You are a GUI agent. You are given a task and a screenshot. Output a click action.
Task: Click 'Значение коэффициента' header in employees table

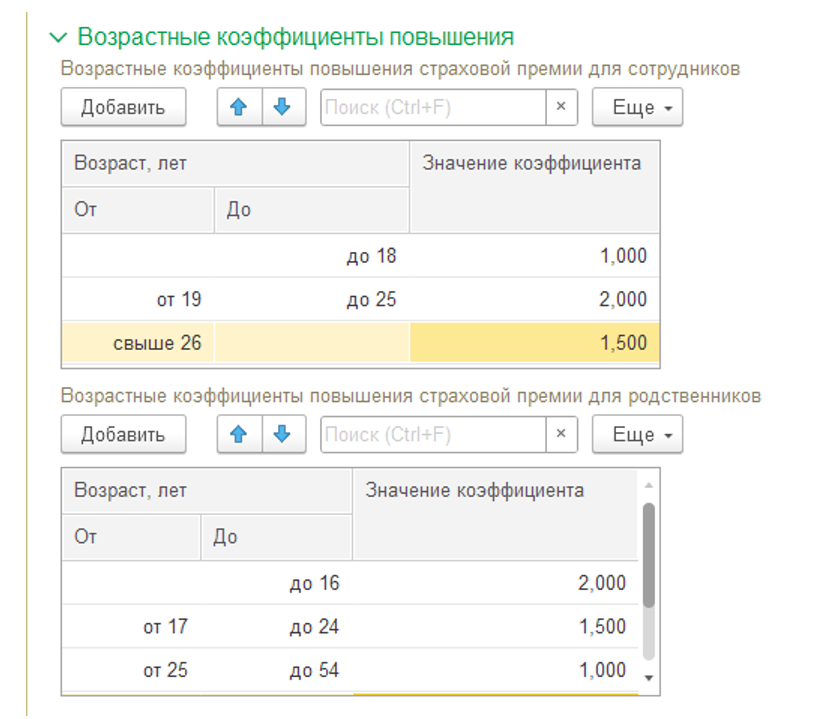[x=532, y=163]
